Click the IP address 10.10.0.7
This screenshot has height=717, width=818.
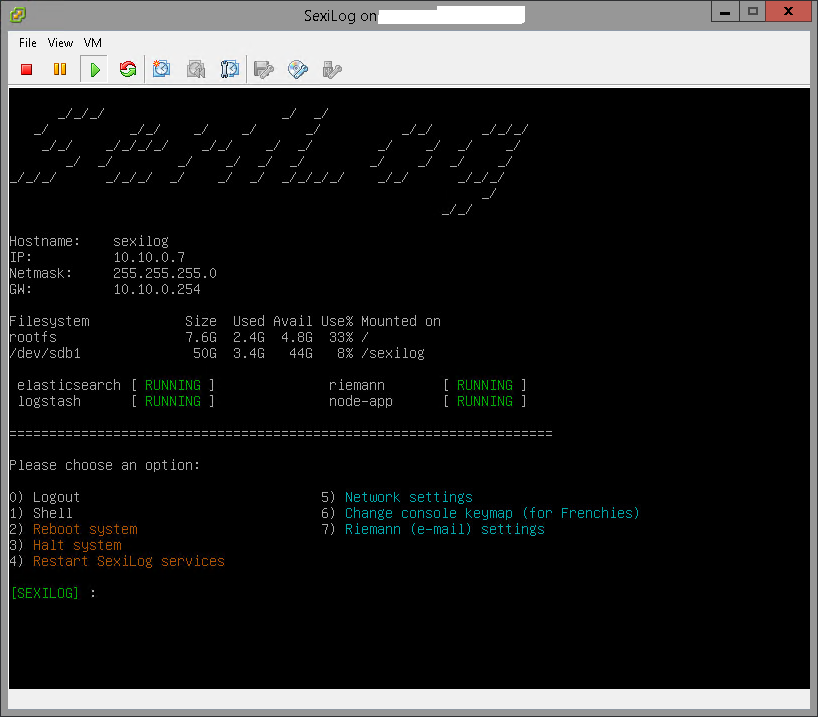[x=149, y=257]
